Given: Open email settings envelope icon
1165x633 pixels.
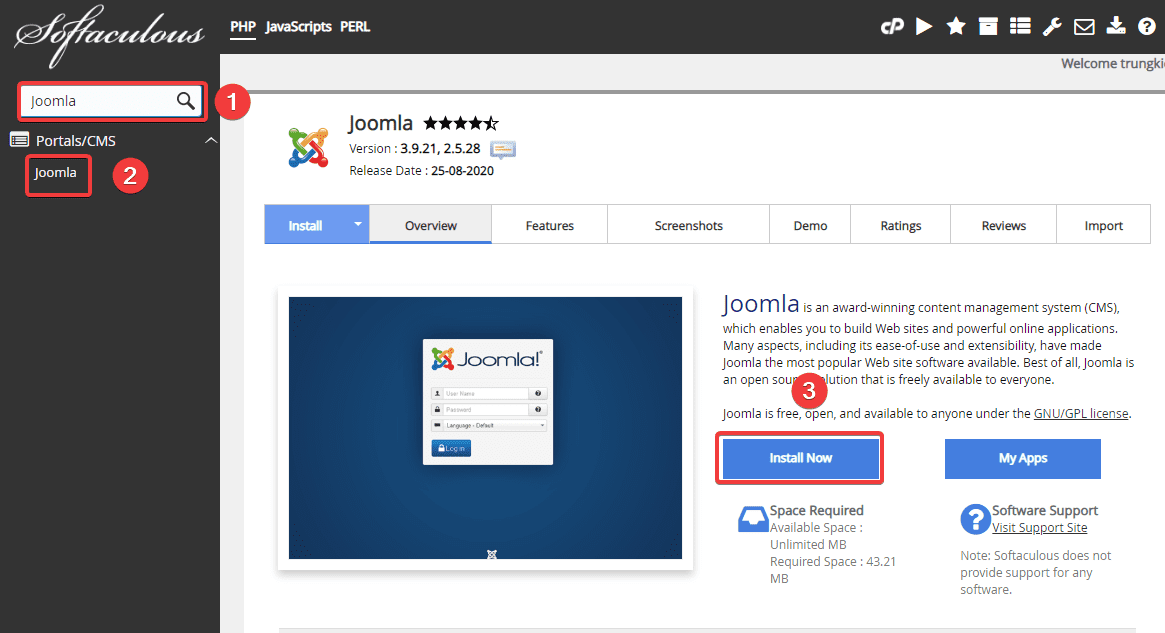Looking at the screenshot, I should pyautogui.click(x=1084, y=27).
